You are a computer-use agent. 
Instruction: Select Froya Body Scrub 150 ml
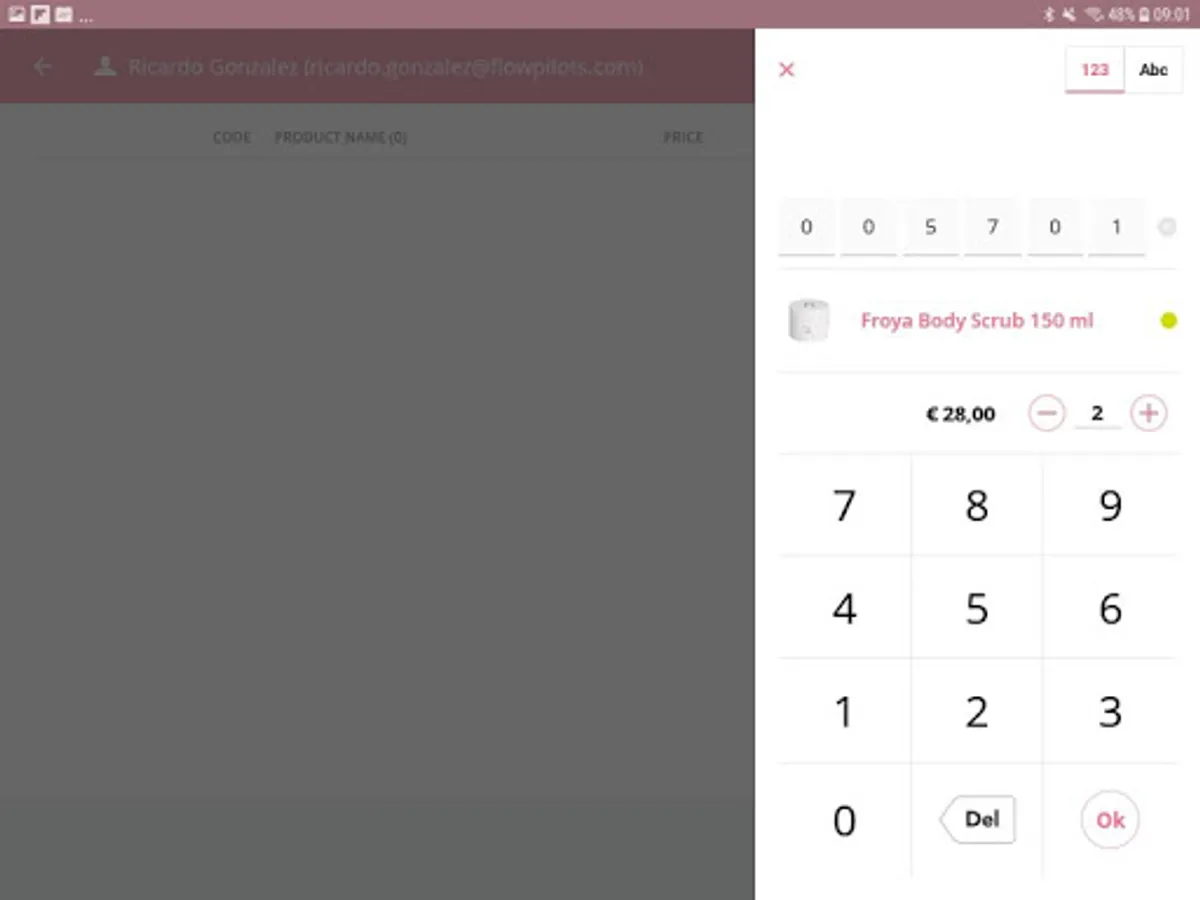[977, 321]
